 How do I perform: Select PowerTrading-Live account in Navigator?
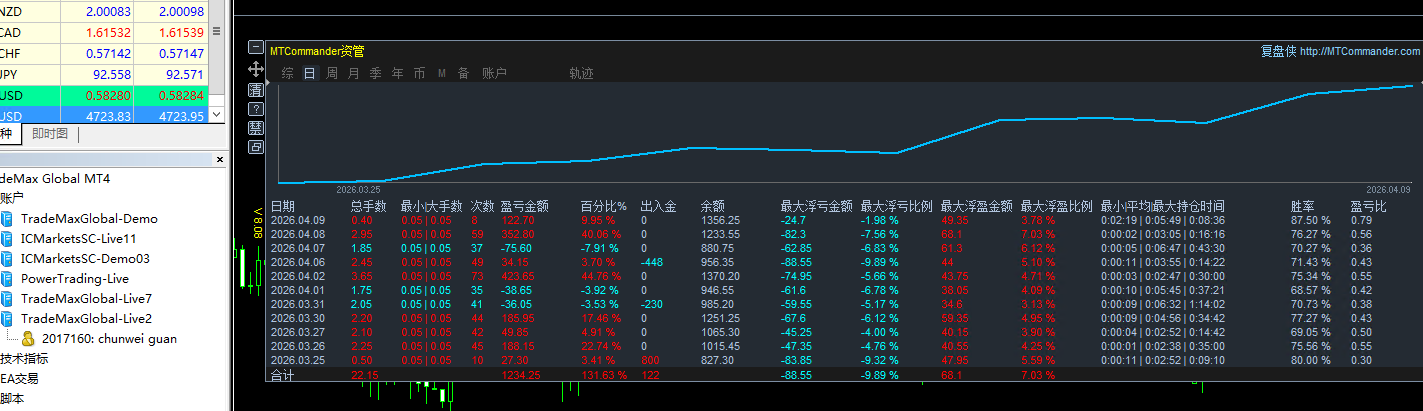pyautogui.click(x=75, y=278)
